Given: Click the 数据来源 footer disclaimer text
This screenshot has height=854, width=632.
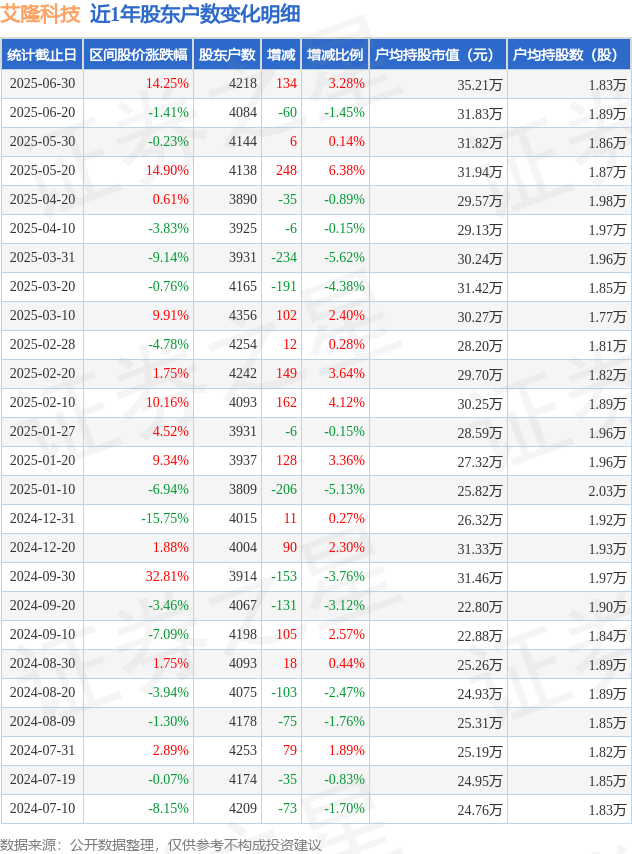Looking at the screenshot, I should pos(161,845).
